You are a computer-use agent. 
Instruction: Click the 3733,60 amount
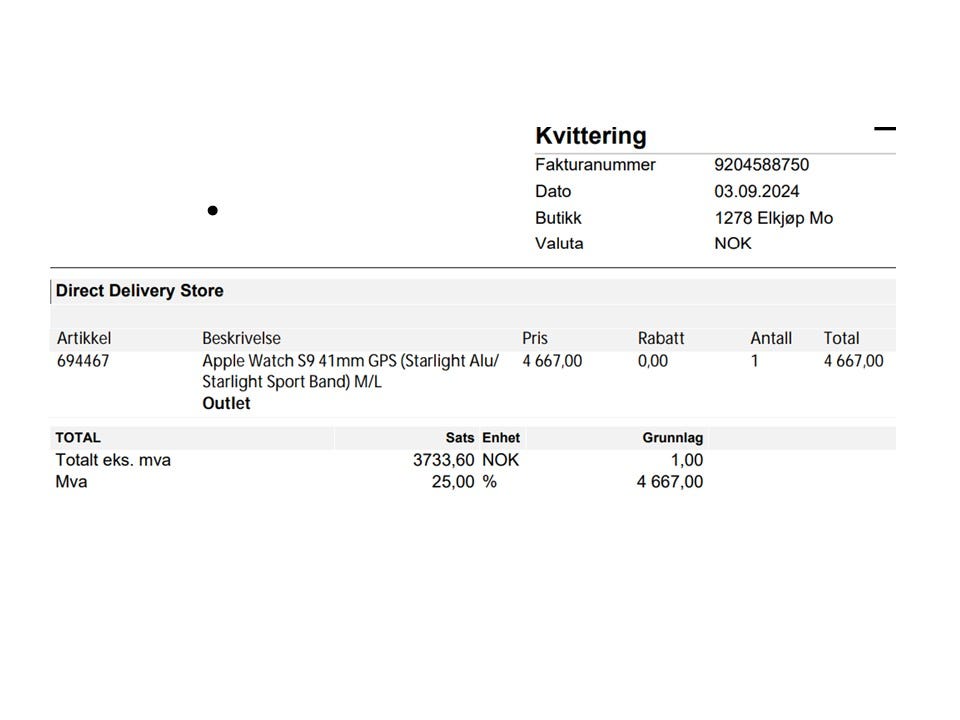point(444,460)
